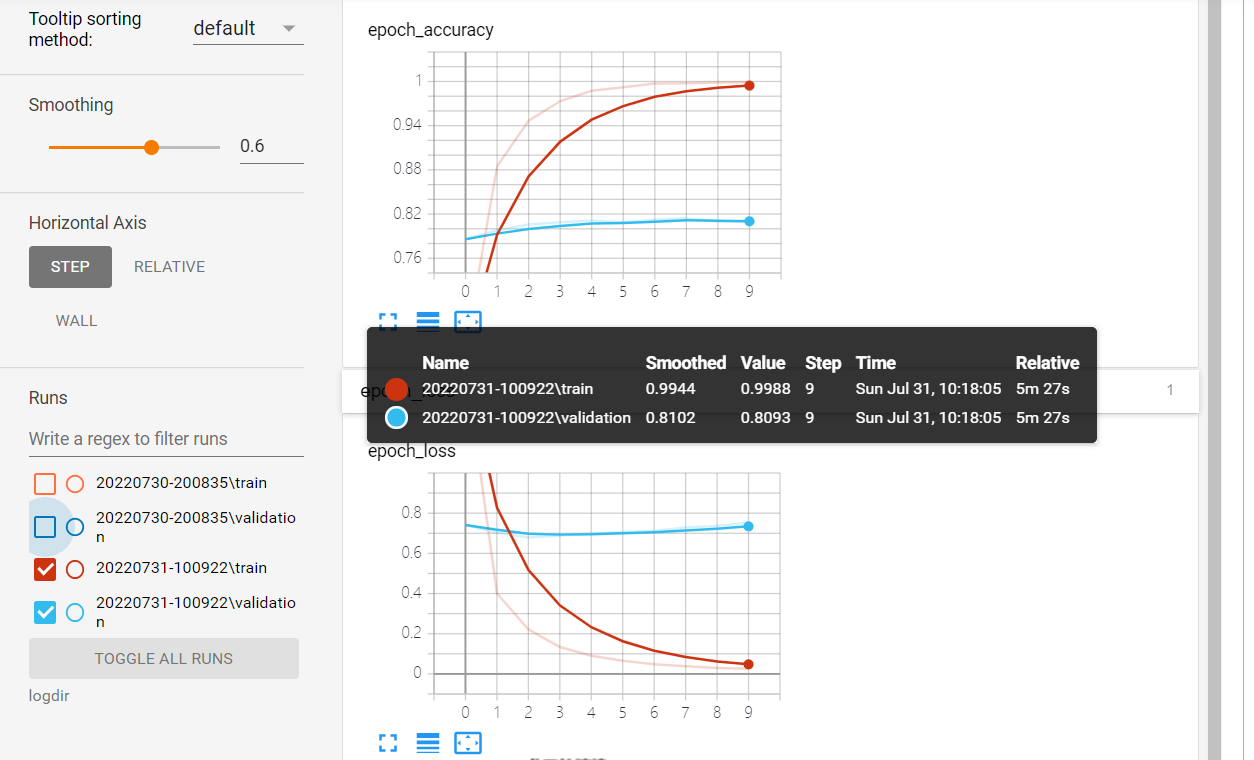Click validation endpoint marker on epoch_loss chart

[x=749, y=526]
